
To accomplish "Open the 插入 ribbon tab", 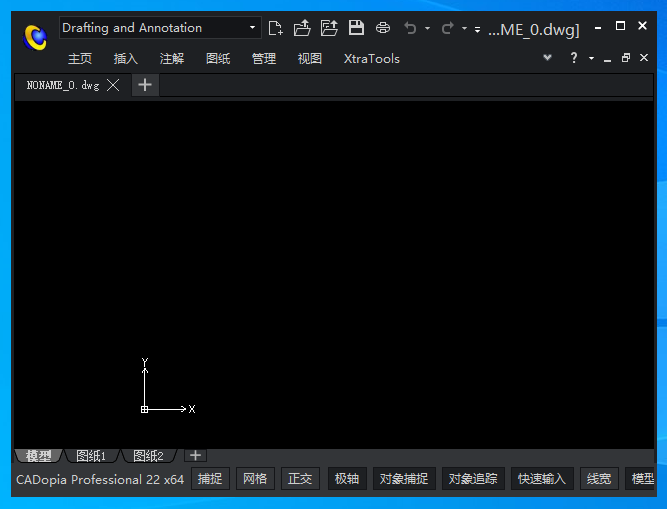I will (x=126, y=59).
